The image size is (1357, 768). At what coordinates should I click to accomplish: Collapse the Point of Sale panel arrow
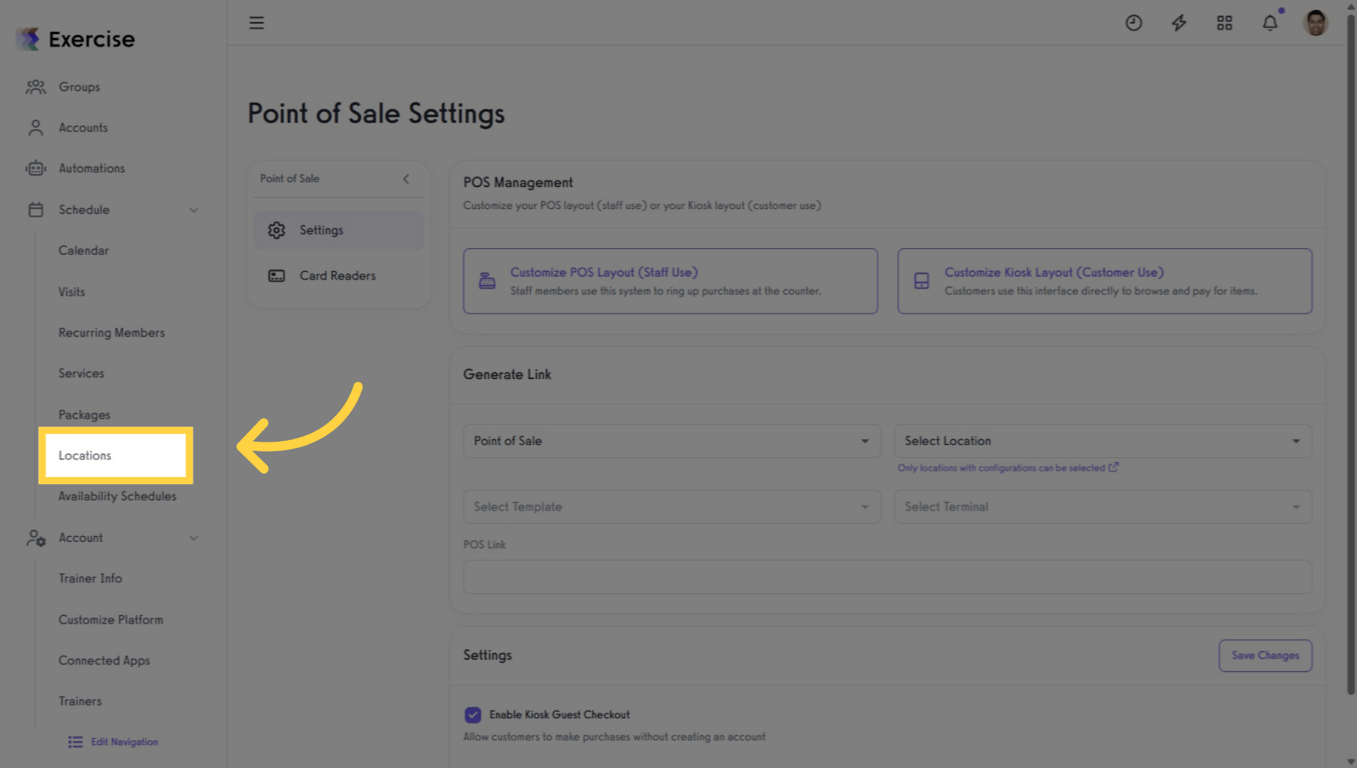coord(406,179)
